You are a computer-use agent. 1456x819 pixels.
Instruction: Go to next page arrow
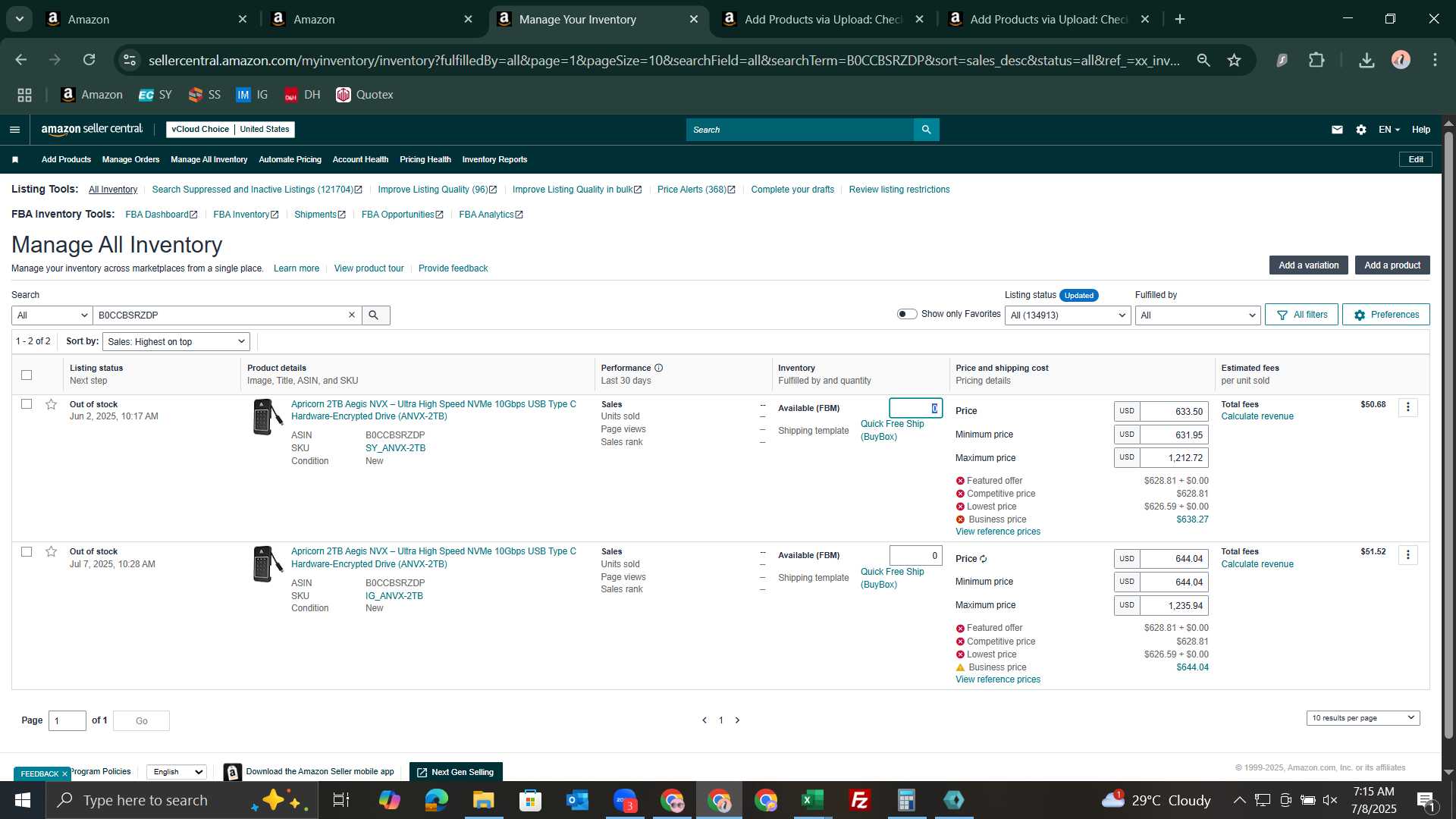(737, 720)
